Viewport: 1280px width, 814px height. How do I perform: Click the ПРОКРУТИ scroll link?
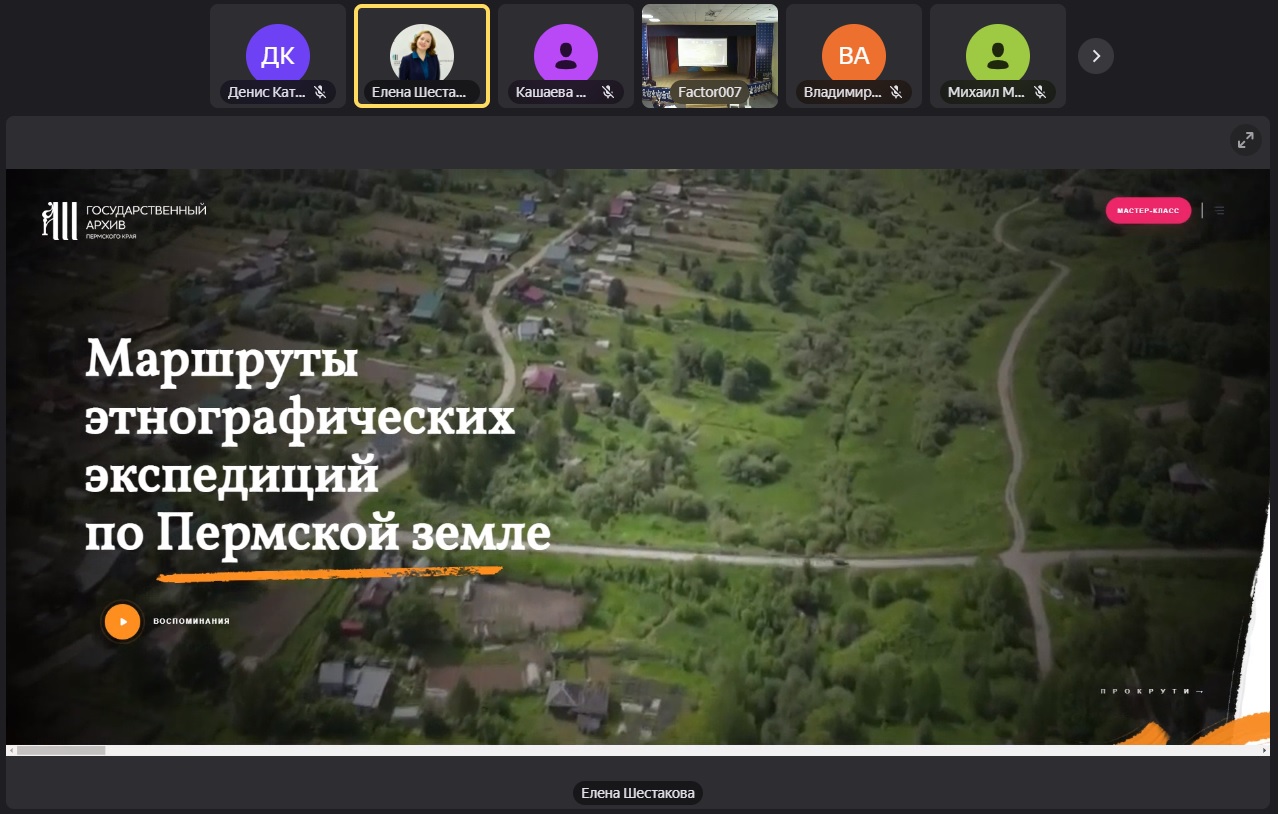click(1152, 692)
